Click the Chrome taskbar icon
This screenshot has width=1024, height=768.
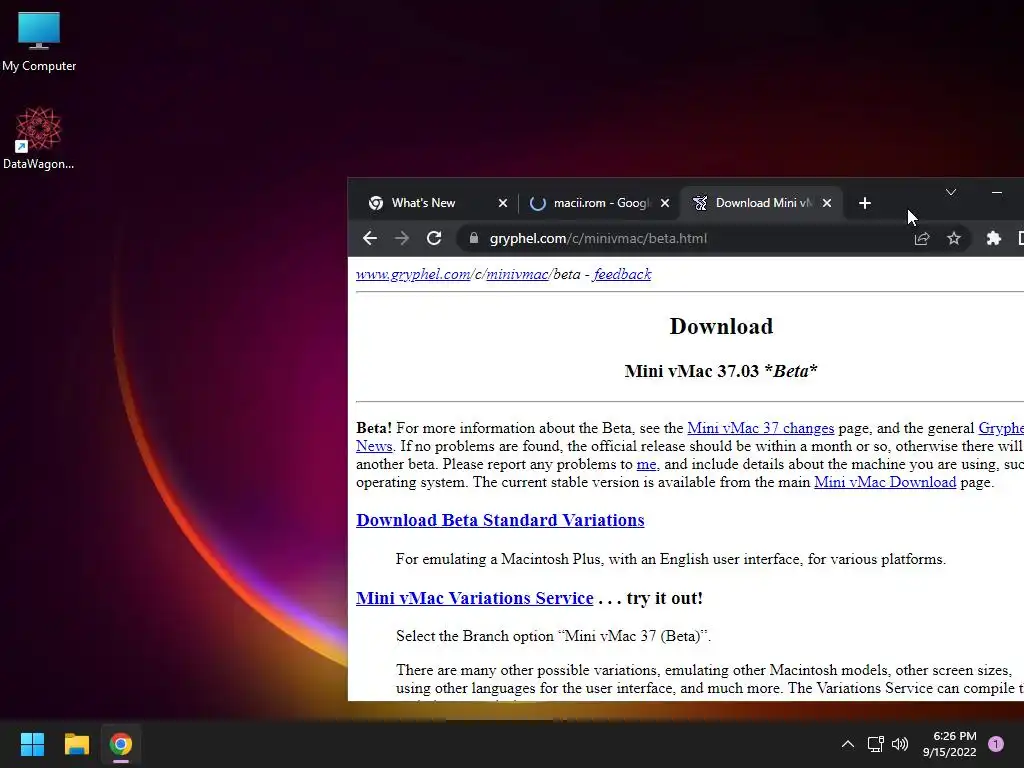click(x=121, y=744)
